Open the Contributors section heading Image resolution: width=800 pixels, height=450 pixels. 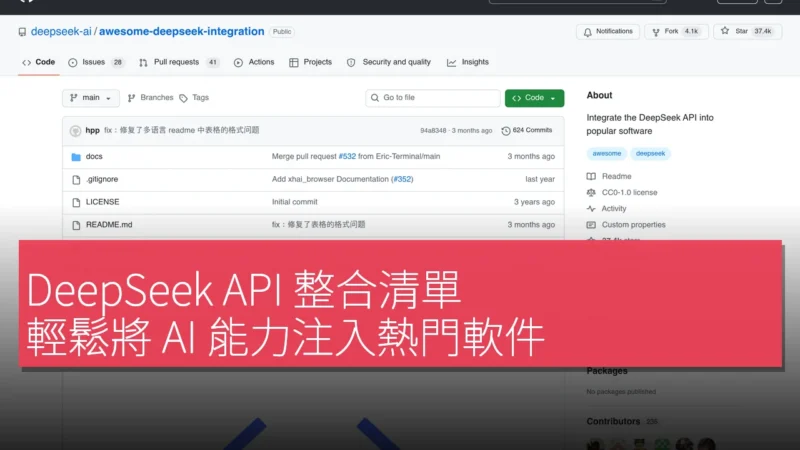613,422
